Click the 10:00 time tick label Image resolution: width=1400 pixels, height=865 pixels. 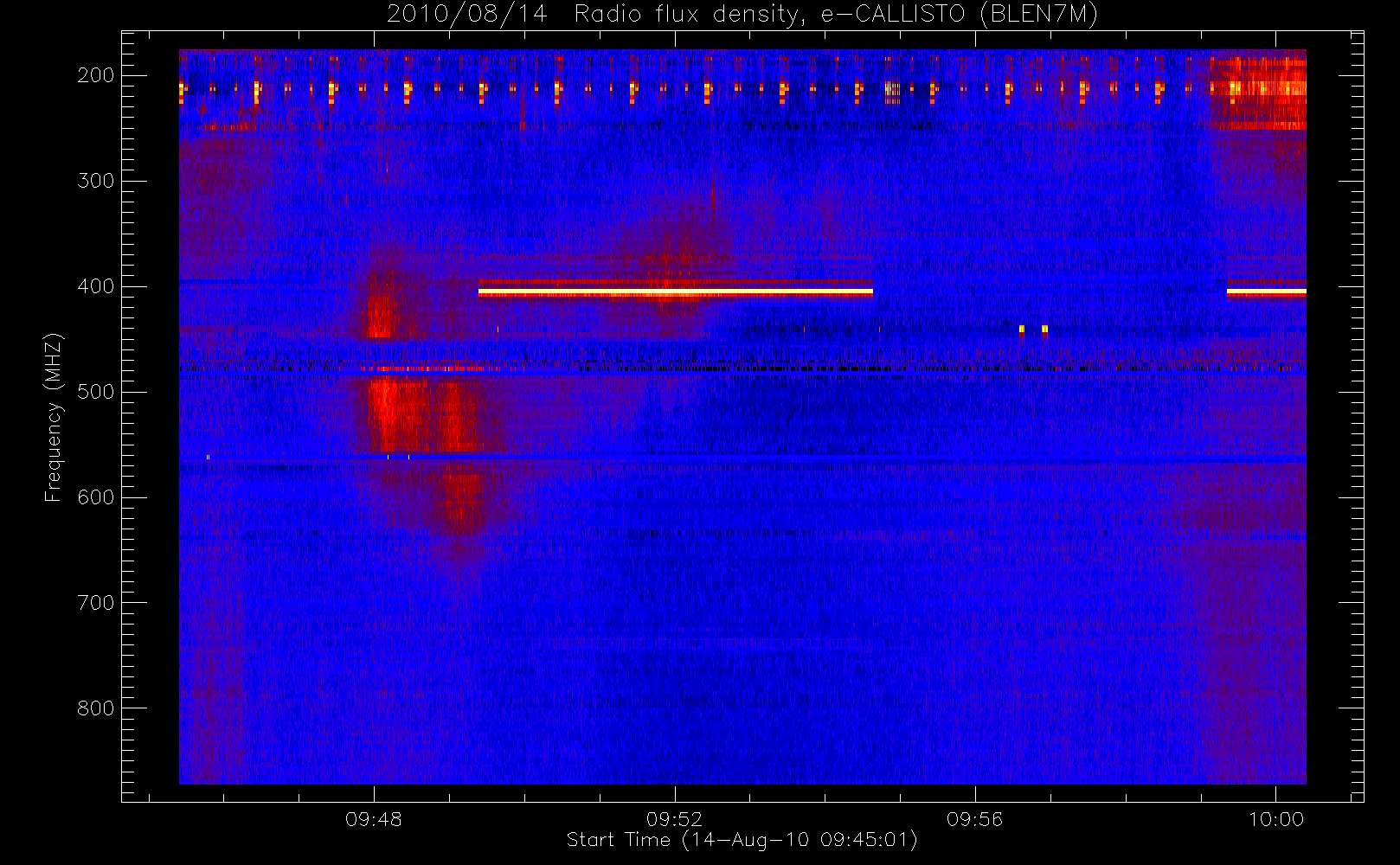[1275, 819]
